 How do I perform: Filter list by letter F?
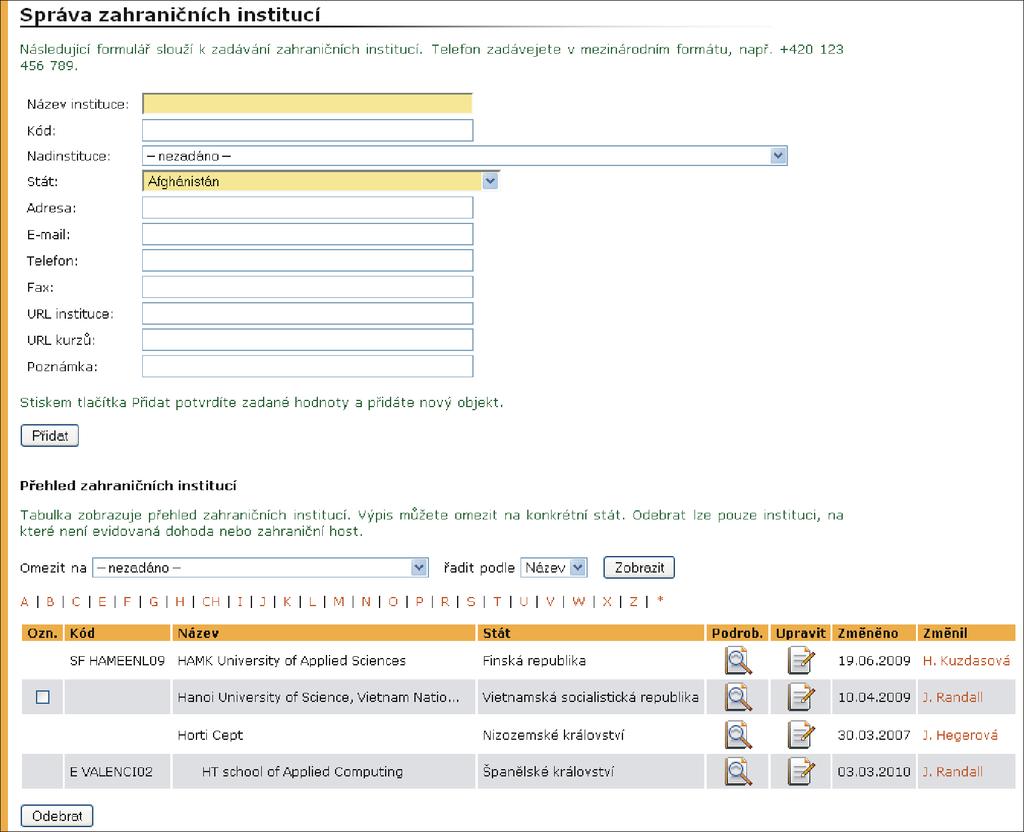tap(127, 601)
